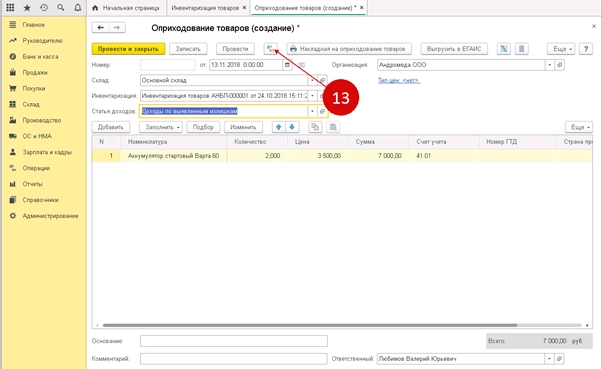Viewport: 602px width, 369px height.
Task: Open Администрирование section
Action: [x=50, y=216]
